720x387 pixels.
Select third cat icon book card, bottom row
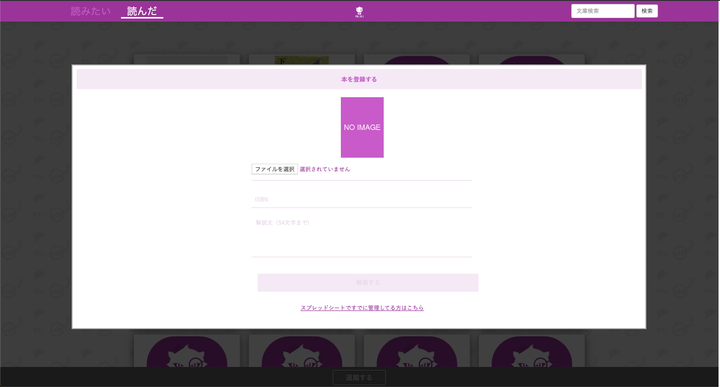(x=416, y=351)
